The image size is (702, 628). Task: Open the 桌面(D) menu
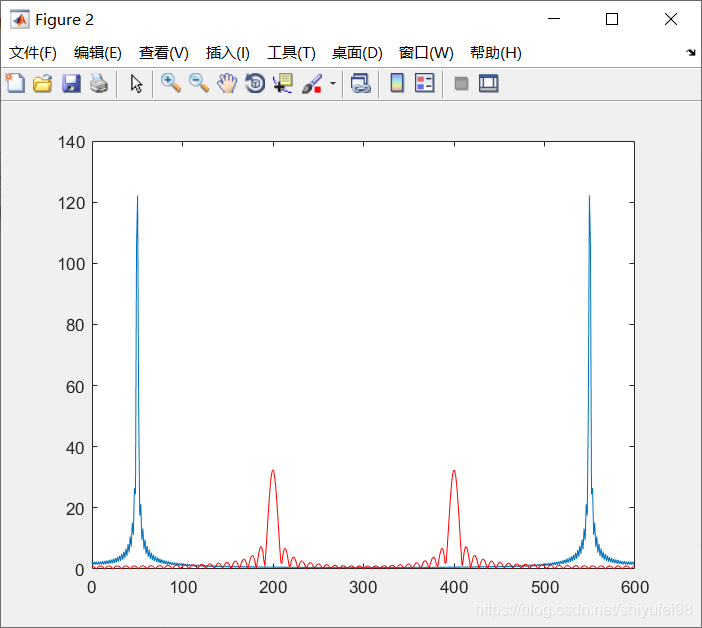coord(357,53)
